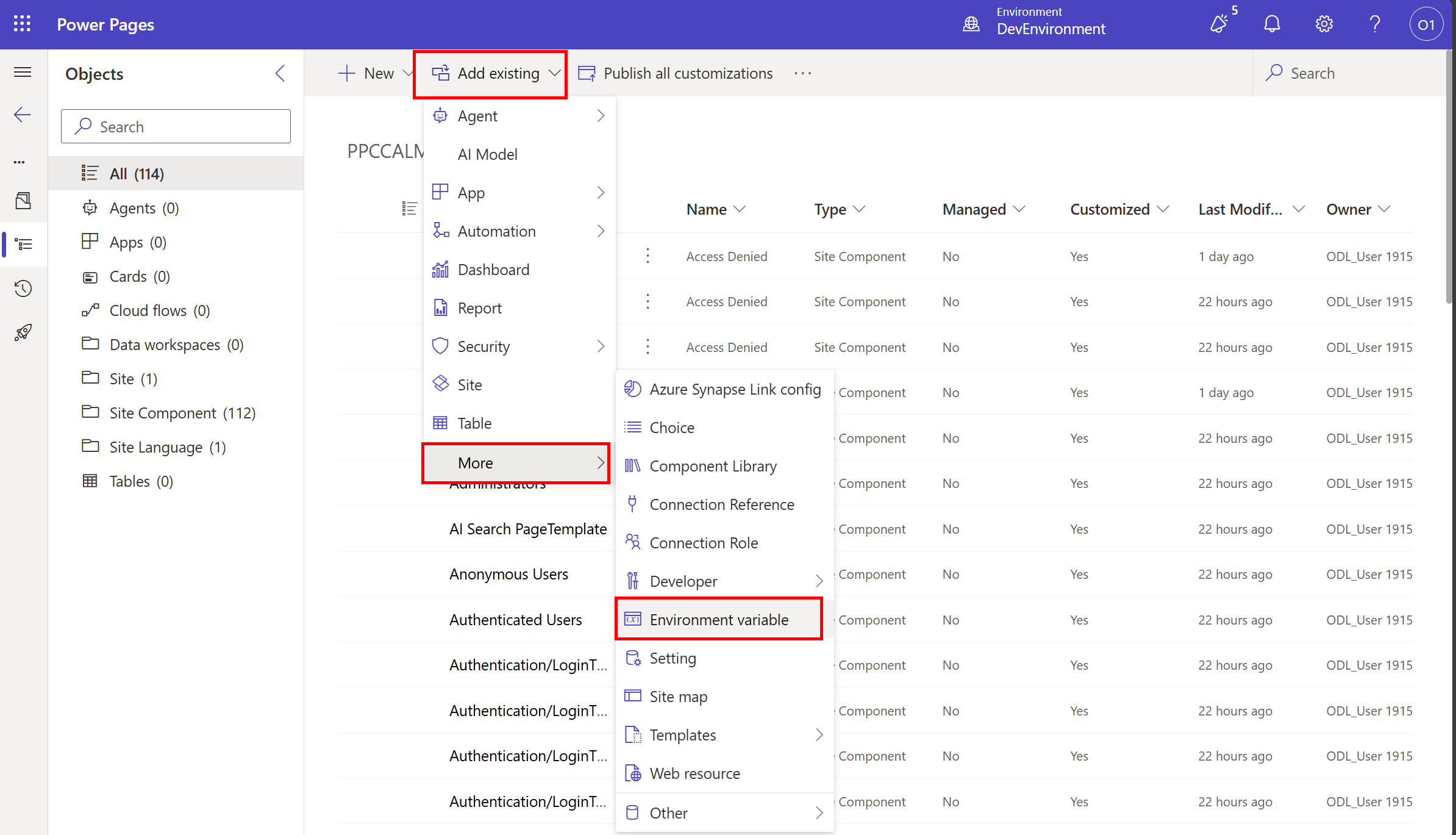Select Environment variable from the menu
1456x835 pixels.
click(719, 619)
